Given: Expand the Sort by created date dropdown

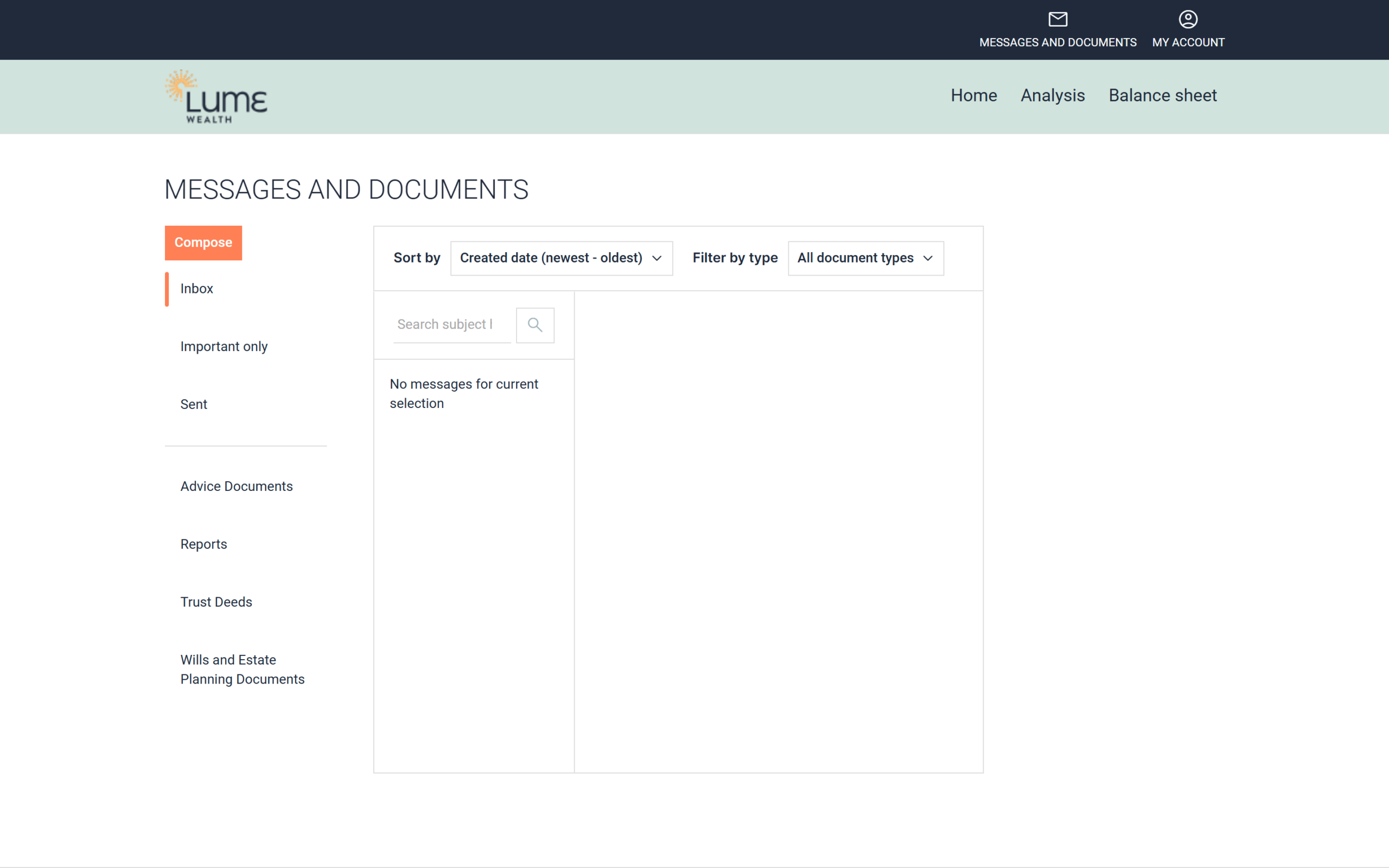Looking at the screenshot, I should [x=551, y=258].
